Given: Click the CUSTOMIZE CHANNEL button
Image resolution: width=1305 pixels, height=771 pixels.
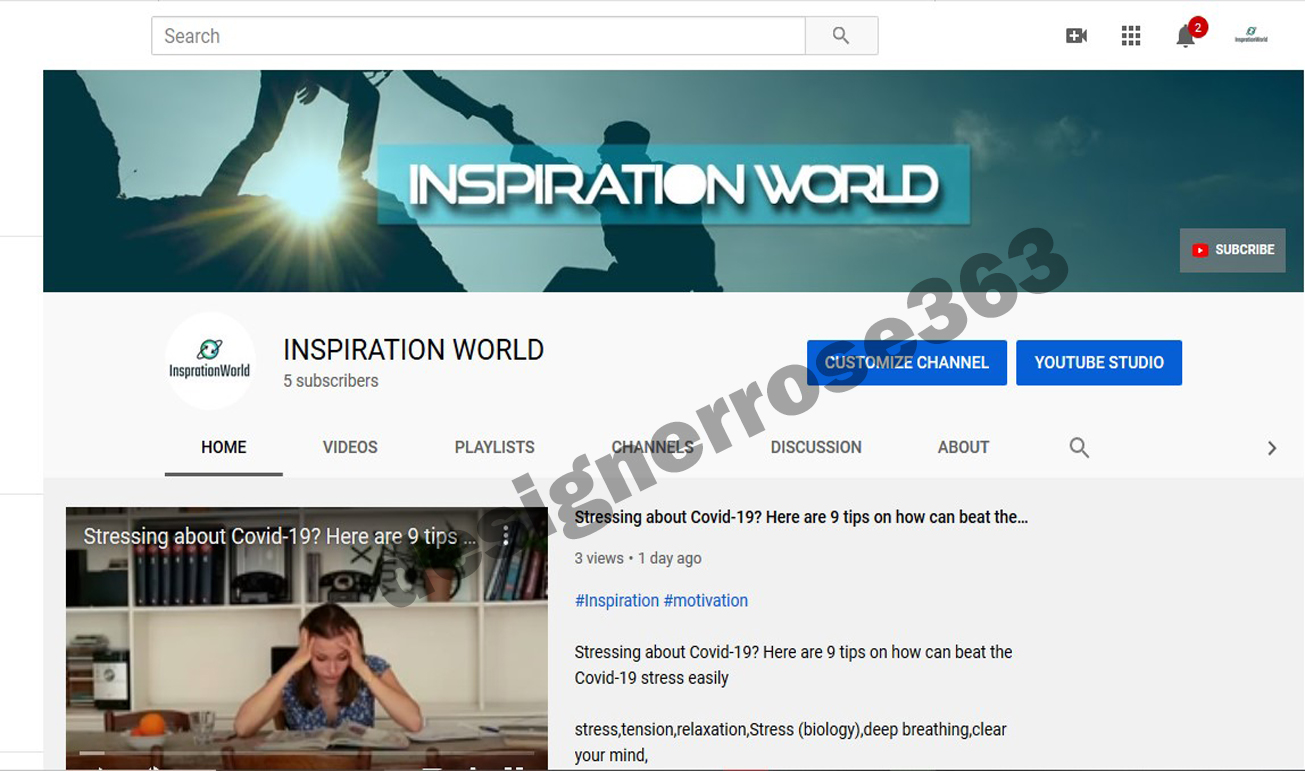Looking at the screenshot, I should point(907,362).
